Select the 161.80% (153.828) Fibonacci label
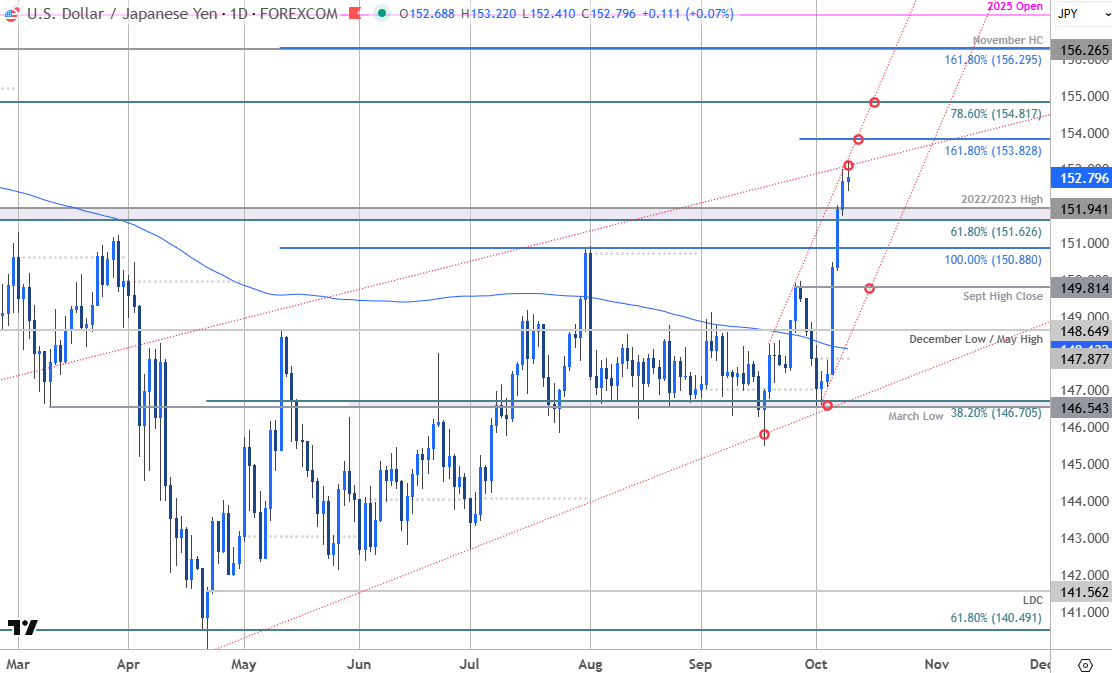 pyautogui.click(x=993, y=150)
